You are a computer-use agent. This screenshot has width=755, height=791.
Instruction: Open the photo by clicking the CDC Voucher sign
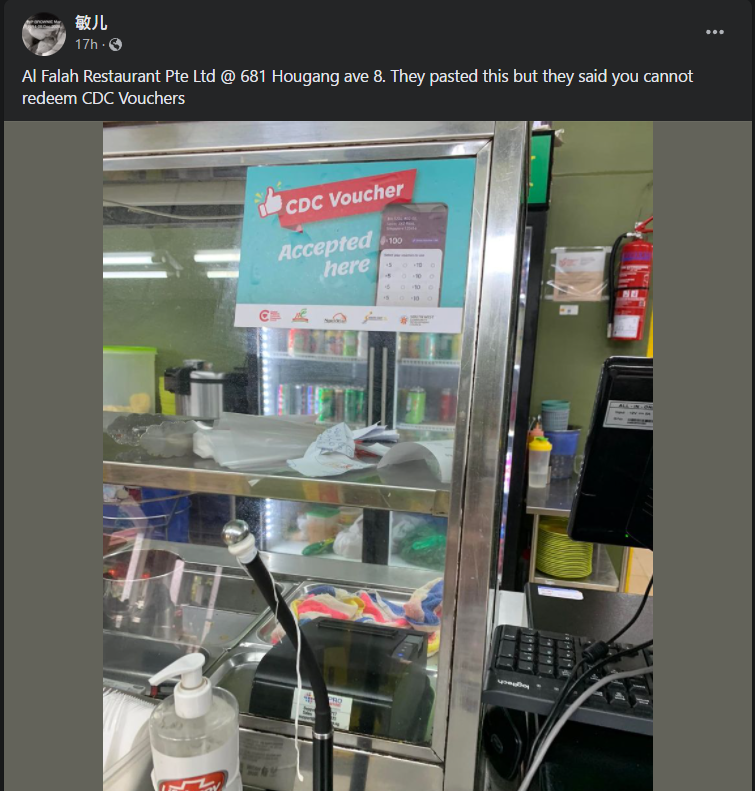(x=355, y=247)
